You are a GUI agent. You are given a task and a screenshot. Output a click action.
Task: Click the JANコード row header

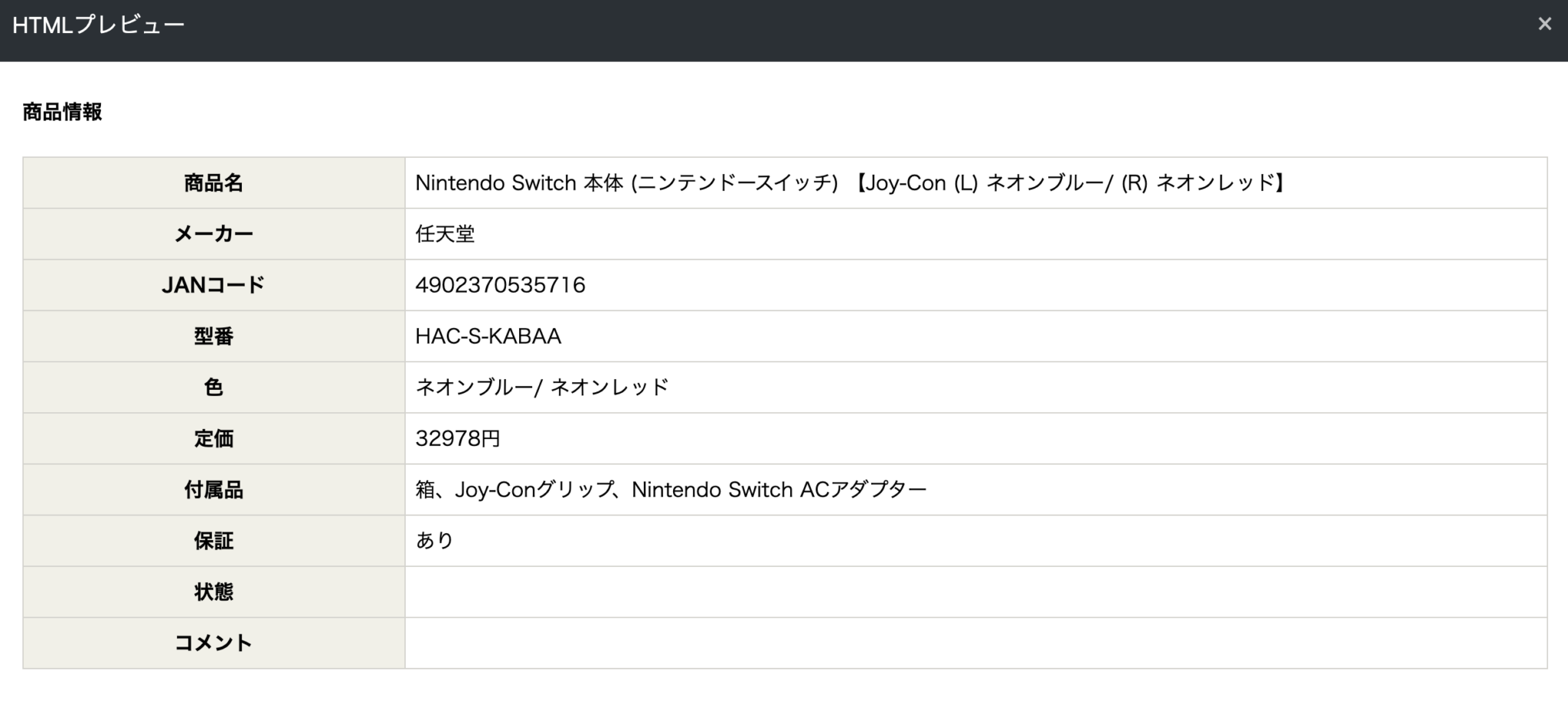(213, 285)
